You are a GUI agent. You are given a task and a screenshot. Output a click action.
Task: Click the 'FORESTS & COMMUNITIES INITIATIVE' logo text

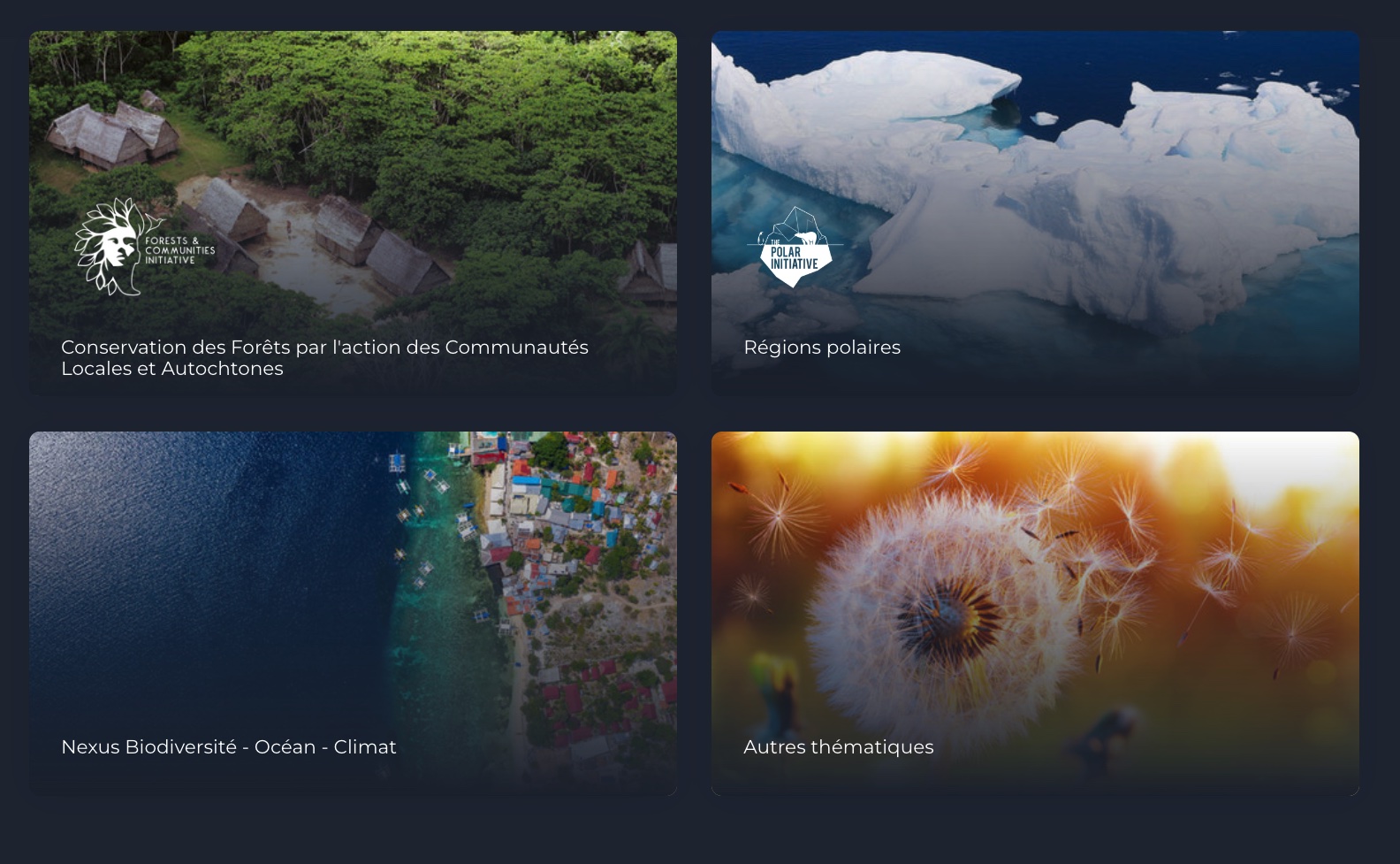[180, 250]
